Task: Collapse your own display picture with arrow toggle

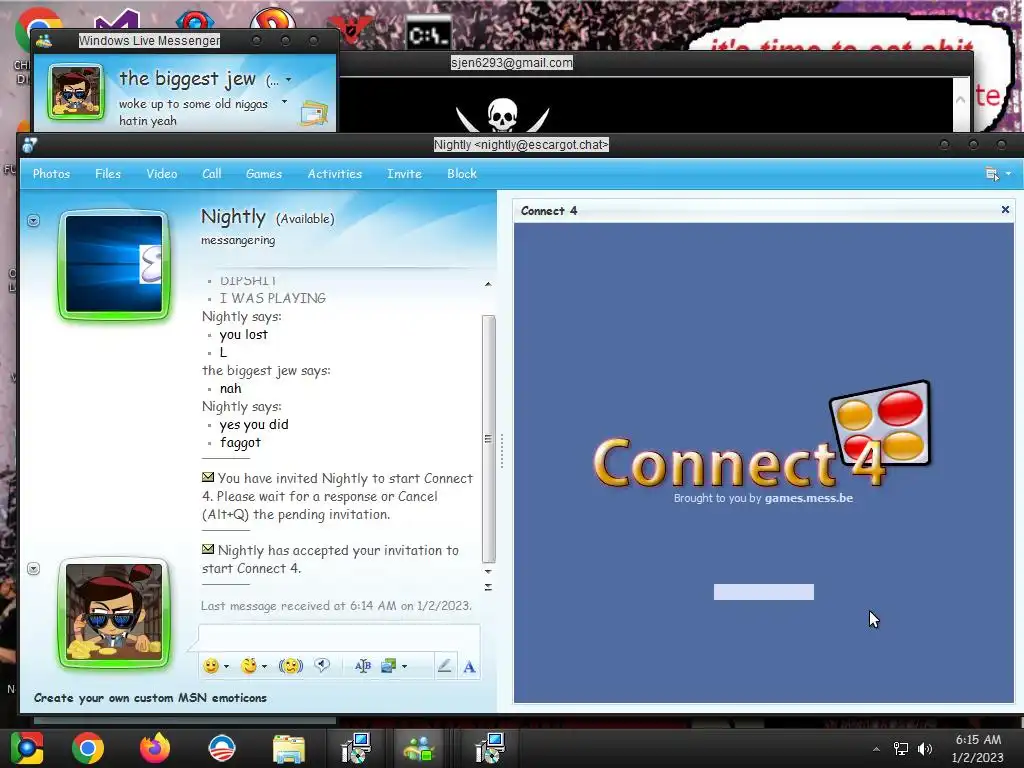Action: click(x=34, y=569)
